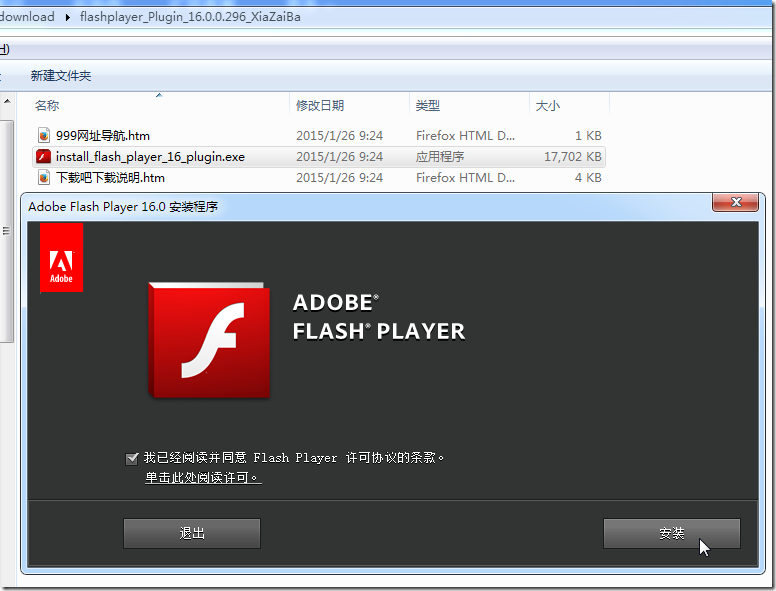Click the large Flash Player logo

click(209, 340)
